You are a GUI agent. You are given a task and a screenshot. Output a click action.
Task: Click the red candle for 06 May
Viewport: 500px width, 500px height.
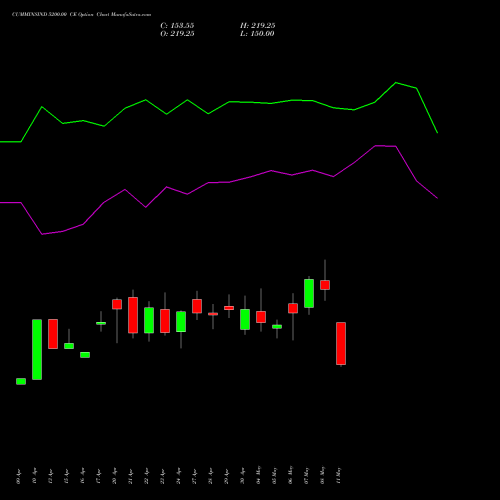coord(293,308)
